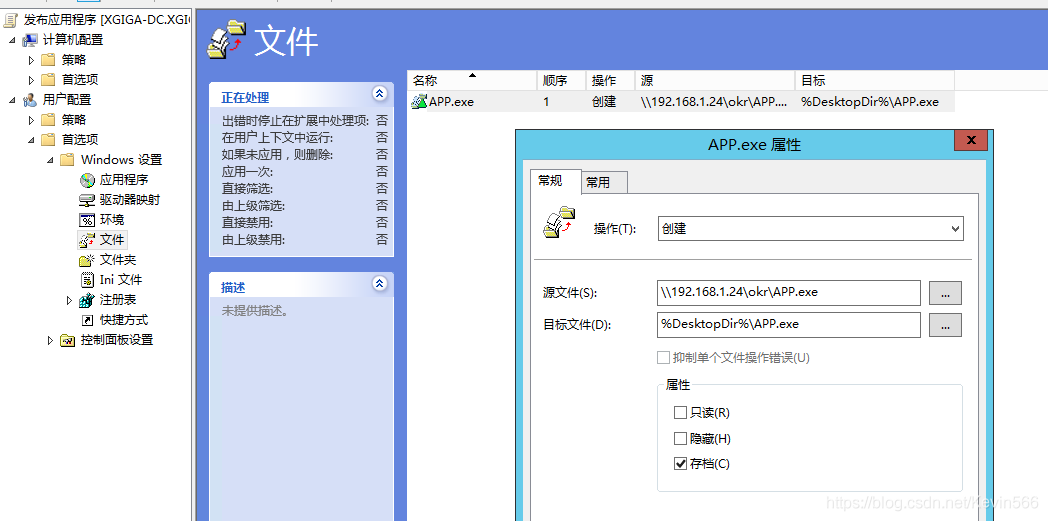This screenshot has height=521, width=1048.
Task: Click the 首选项 folder icon under 用户配置
Action: [48, 140]
